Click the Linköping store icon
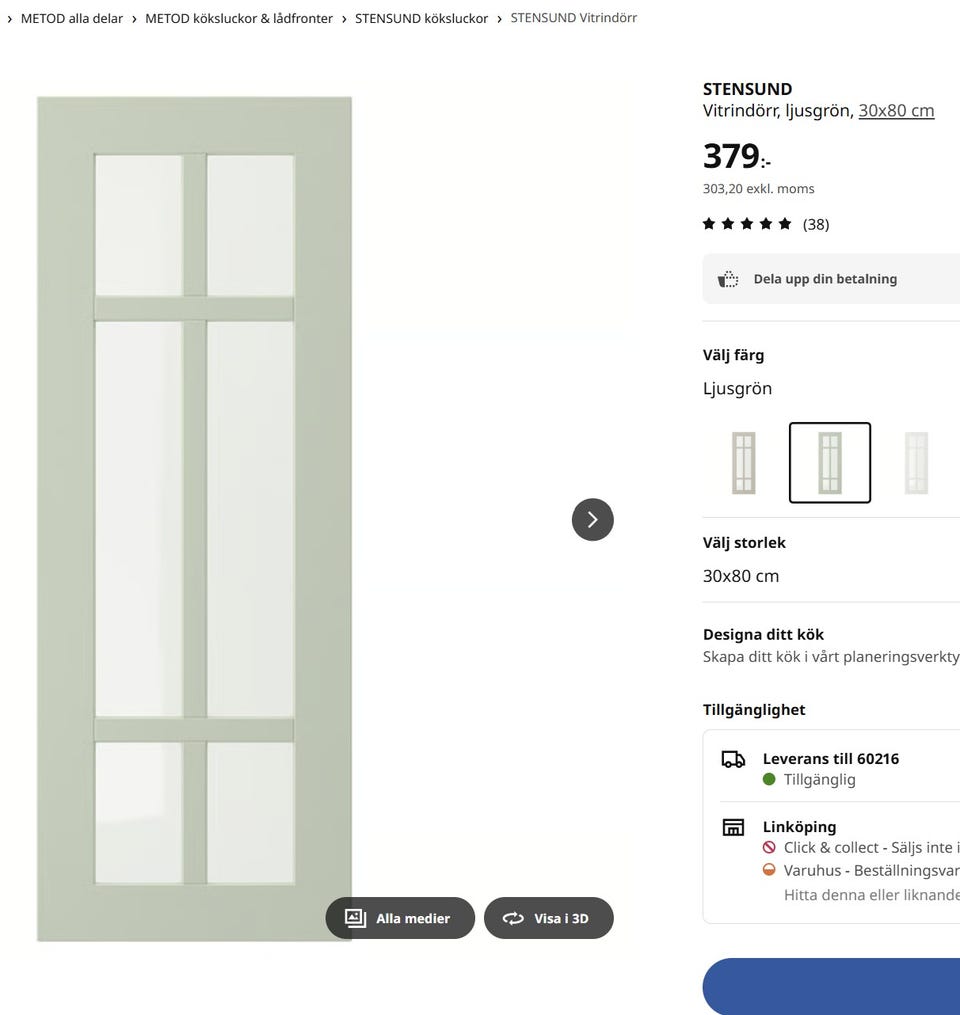The height and width of the screenshot is (1015, 960). point(733,827)
